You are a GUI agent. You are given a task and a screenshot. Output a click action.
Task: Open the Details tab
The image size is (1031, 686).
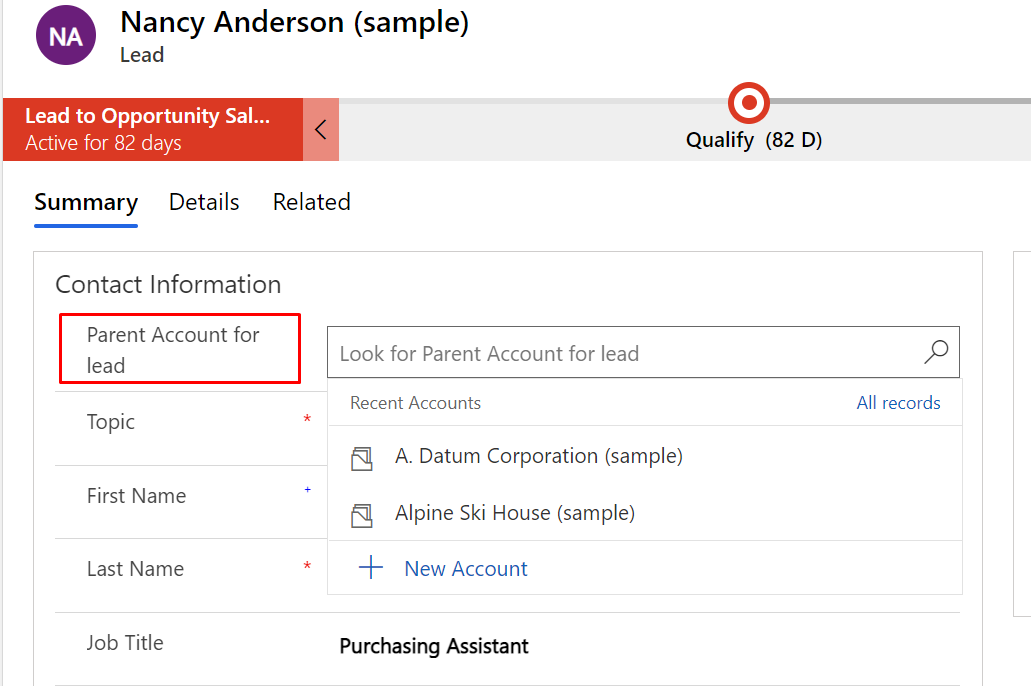click(x=204, y=202)
